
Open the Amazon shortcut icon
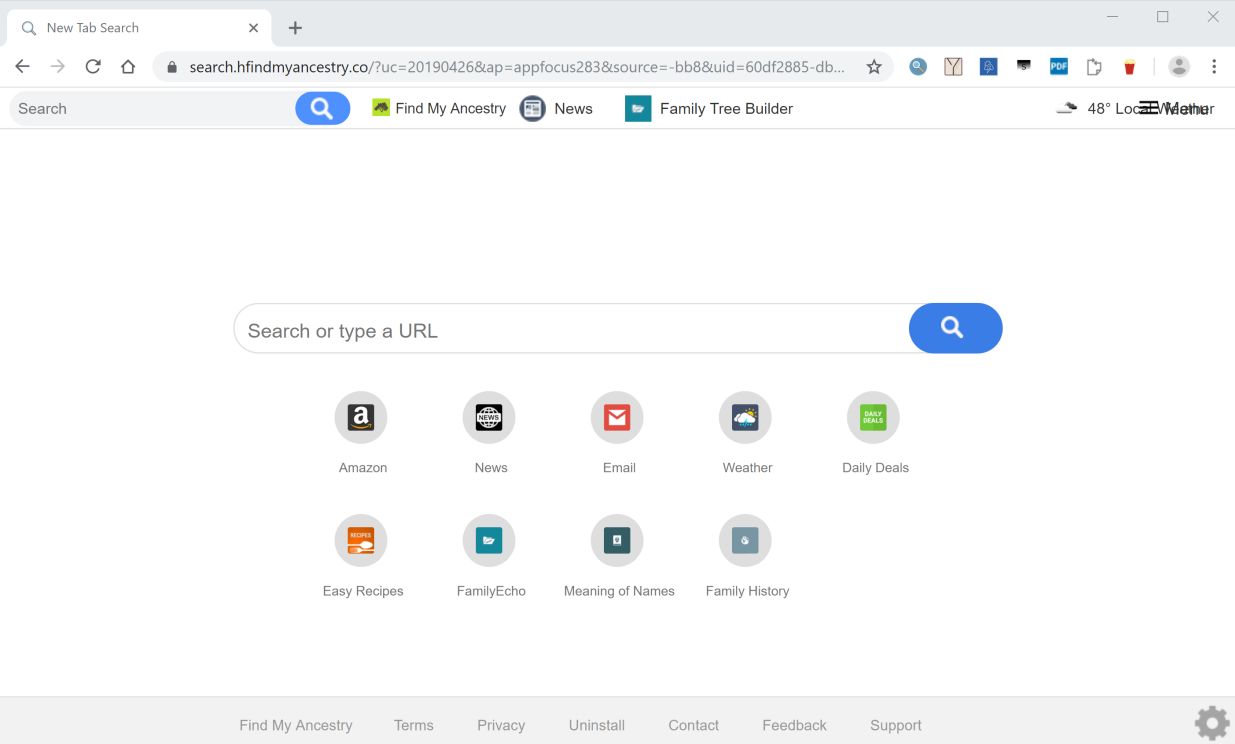tap(361, 417)
